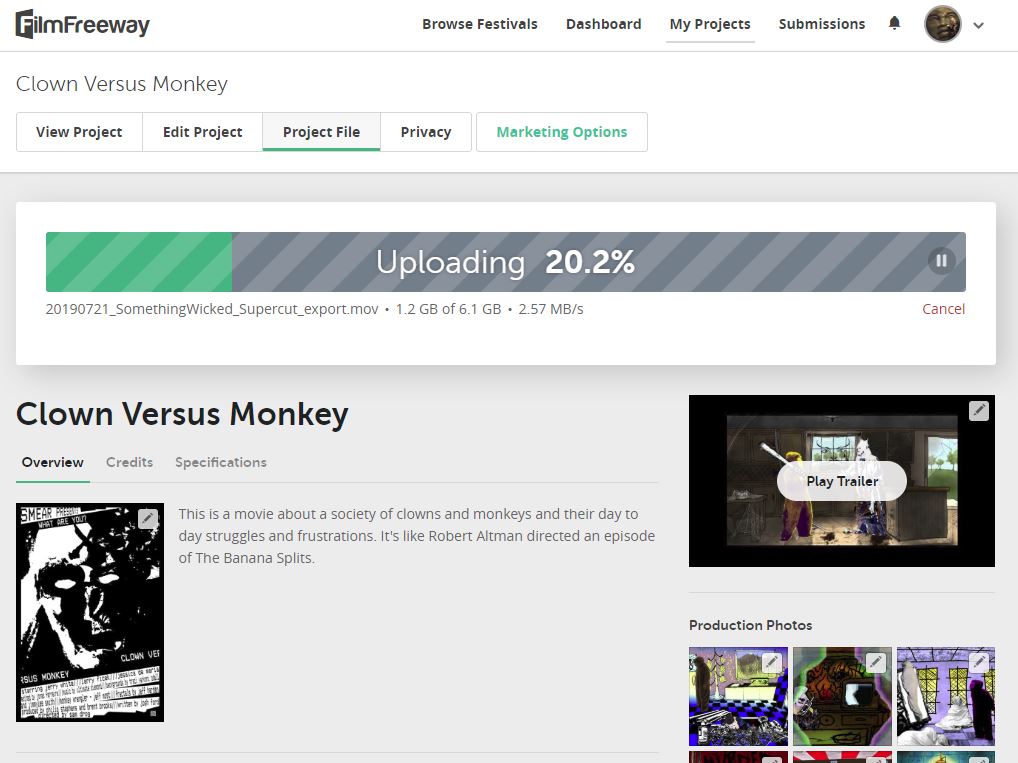Play Trailer button on the video
Viewport: 1018px width, 763px height.
pos(841,481)
